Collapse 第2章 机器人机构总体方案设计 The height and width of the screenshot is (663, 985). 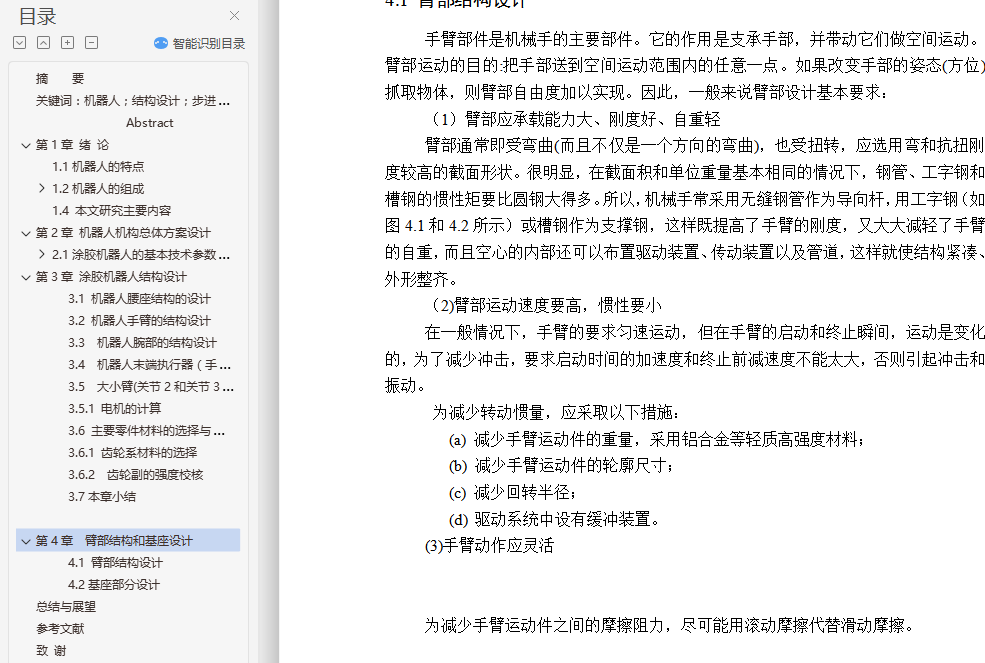coord(26,233)
